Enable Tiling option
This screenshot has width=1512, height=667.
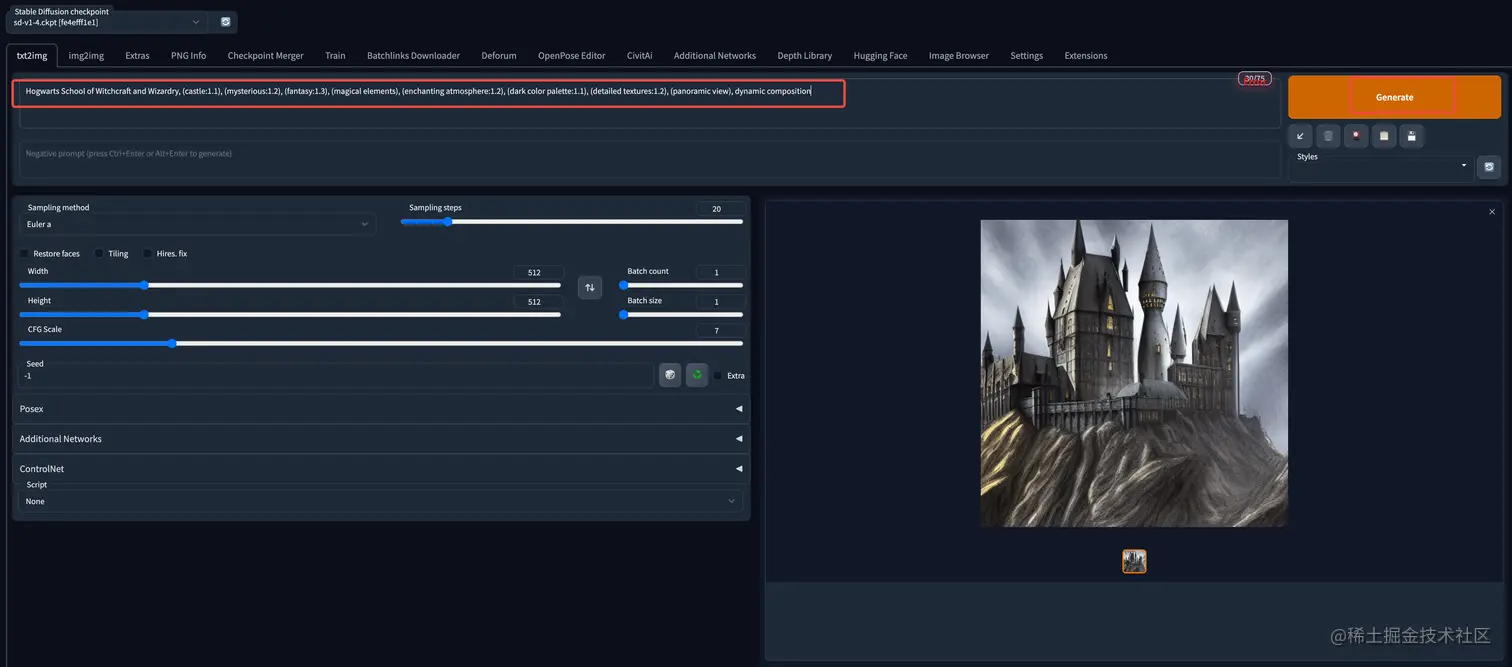coord(99,253)
